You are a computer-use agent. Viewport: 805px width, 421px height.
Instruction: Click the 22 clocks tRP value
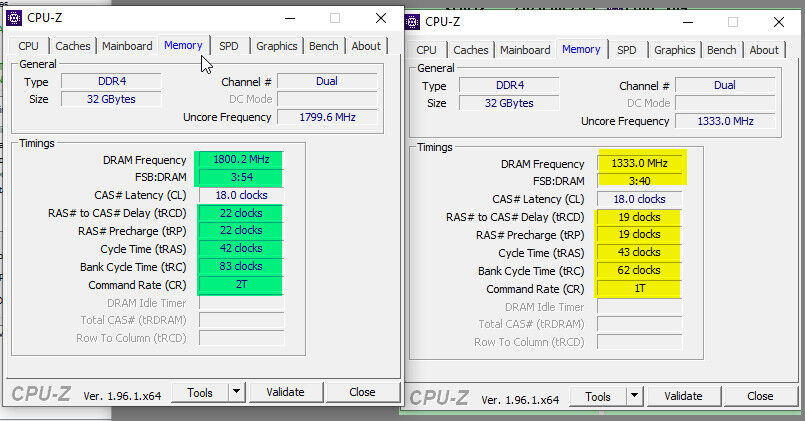241,231
